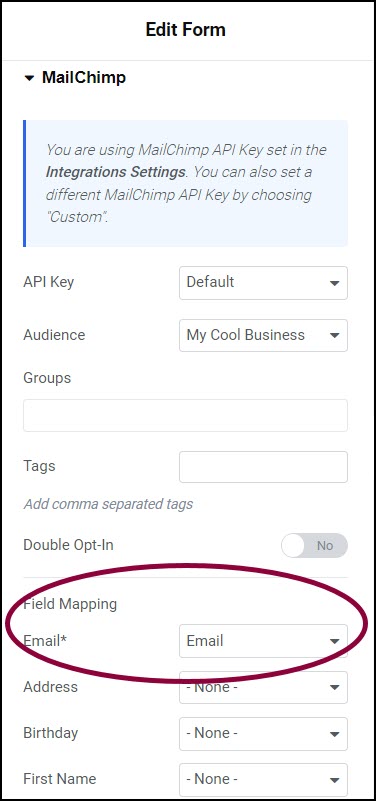Click the Field Mapping heading
Viewport: 376px width, 801px height.
pyautogui.click(x=70, y=604)
